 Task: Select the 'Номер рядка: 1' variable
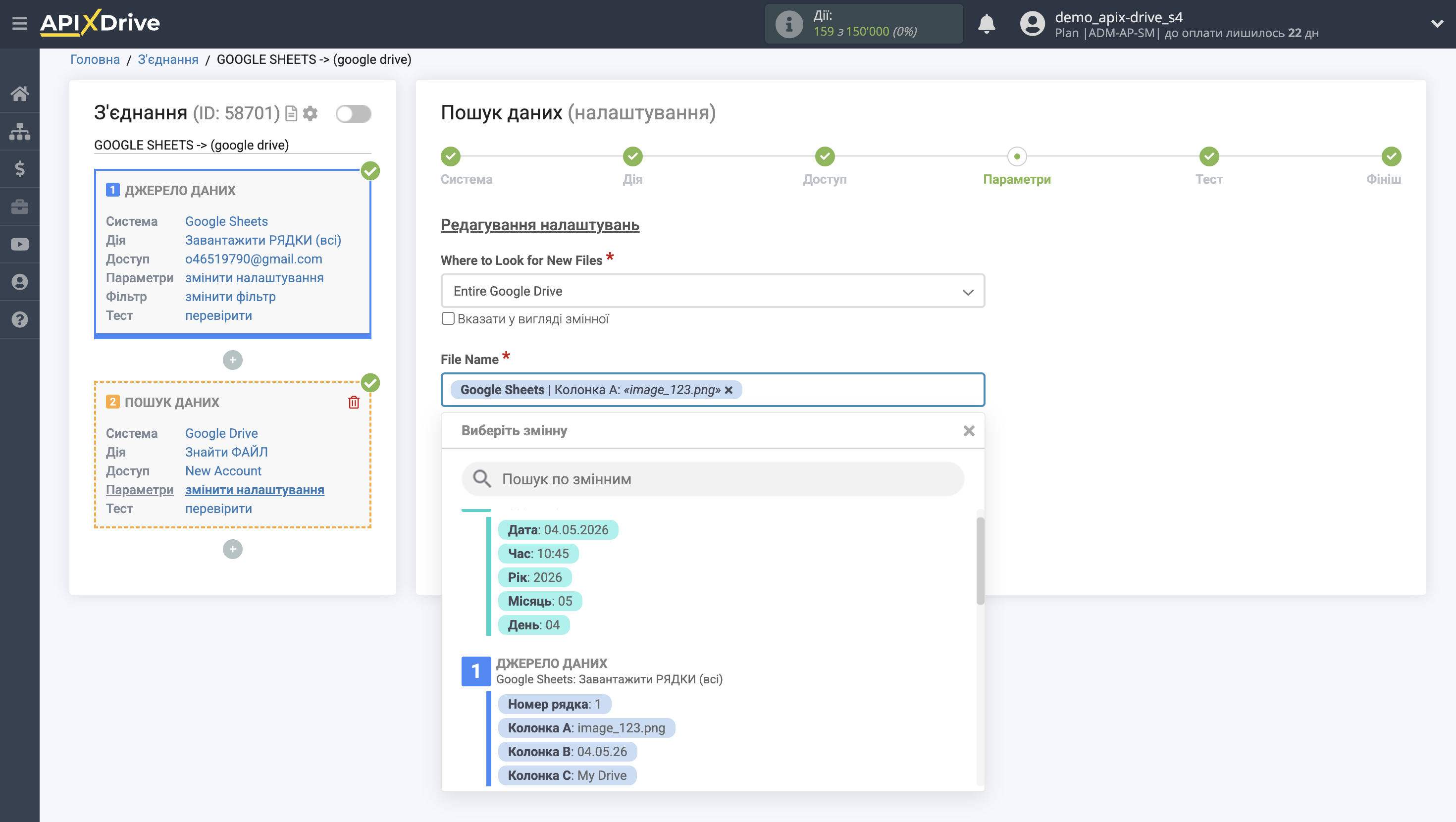point(555,705)
